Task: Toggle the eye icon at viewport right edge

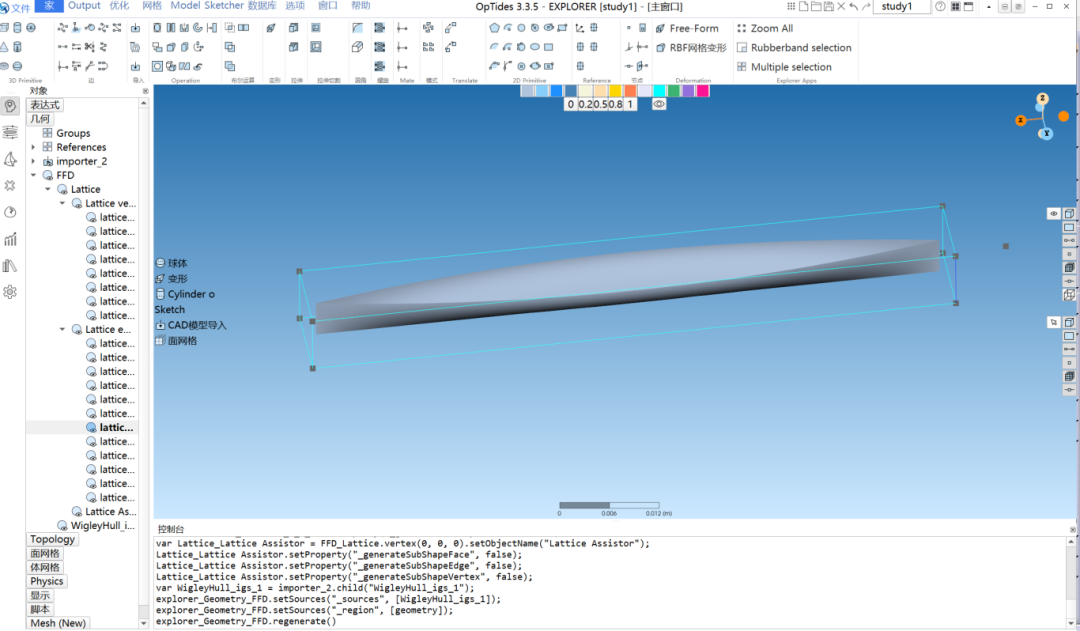Action: coord(1053,214)
